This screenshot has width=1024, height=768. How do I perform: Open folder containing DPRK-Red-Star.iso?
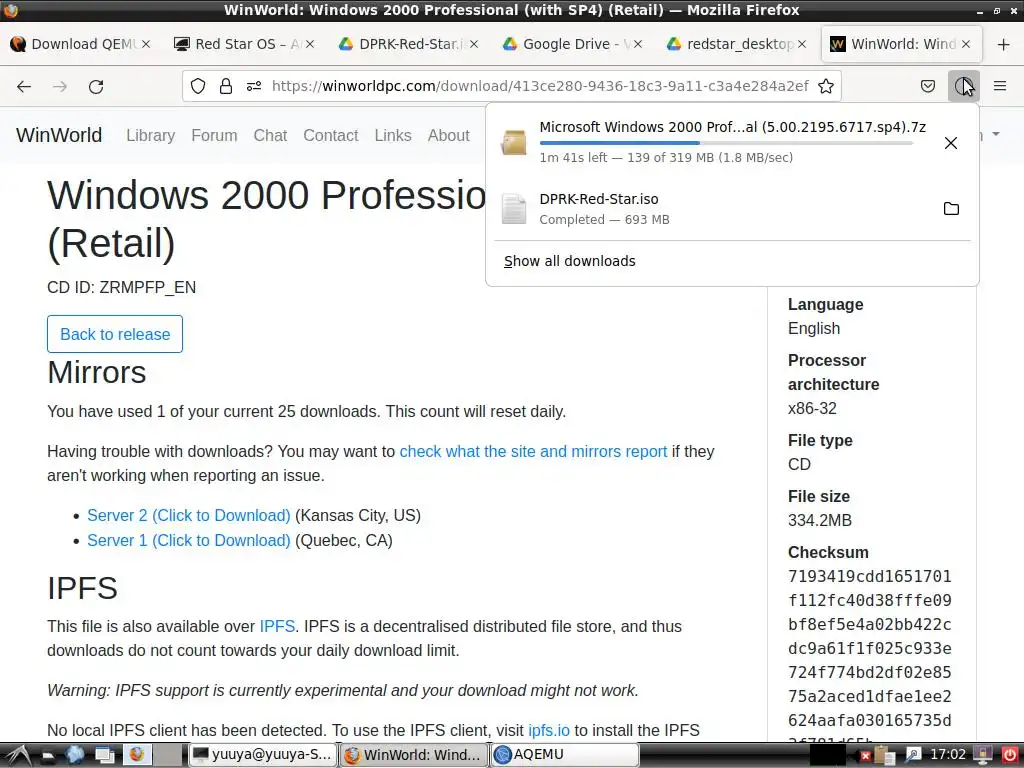pos(952,209)
